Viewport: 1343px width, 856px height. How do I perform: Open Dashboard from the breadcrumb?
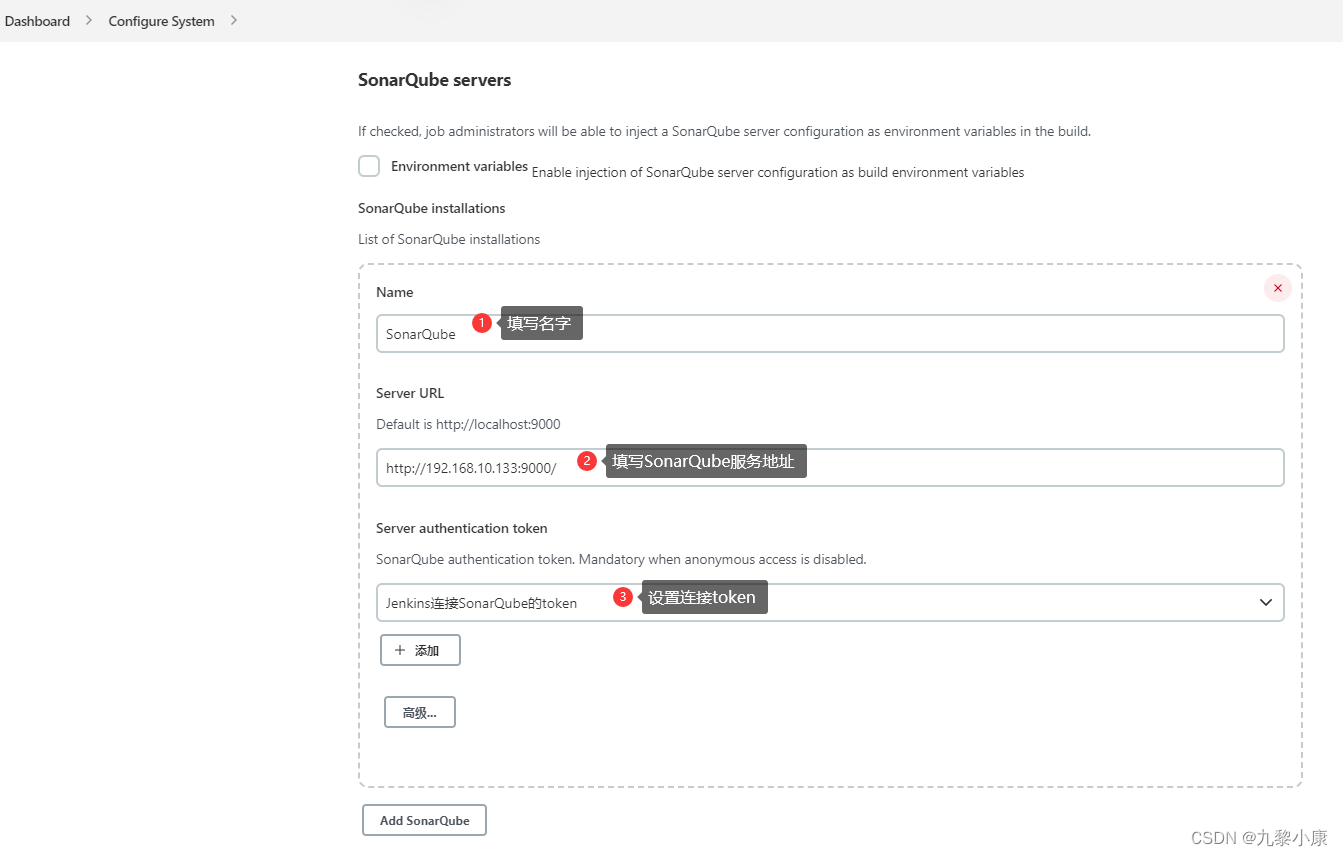(37, 20)
